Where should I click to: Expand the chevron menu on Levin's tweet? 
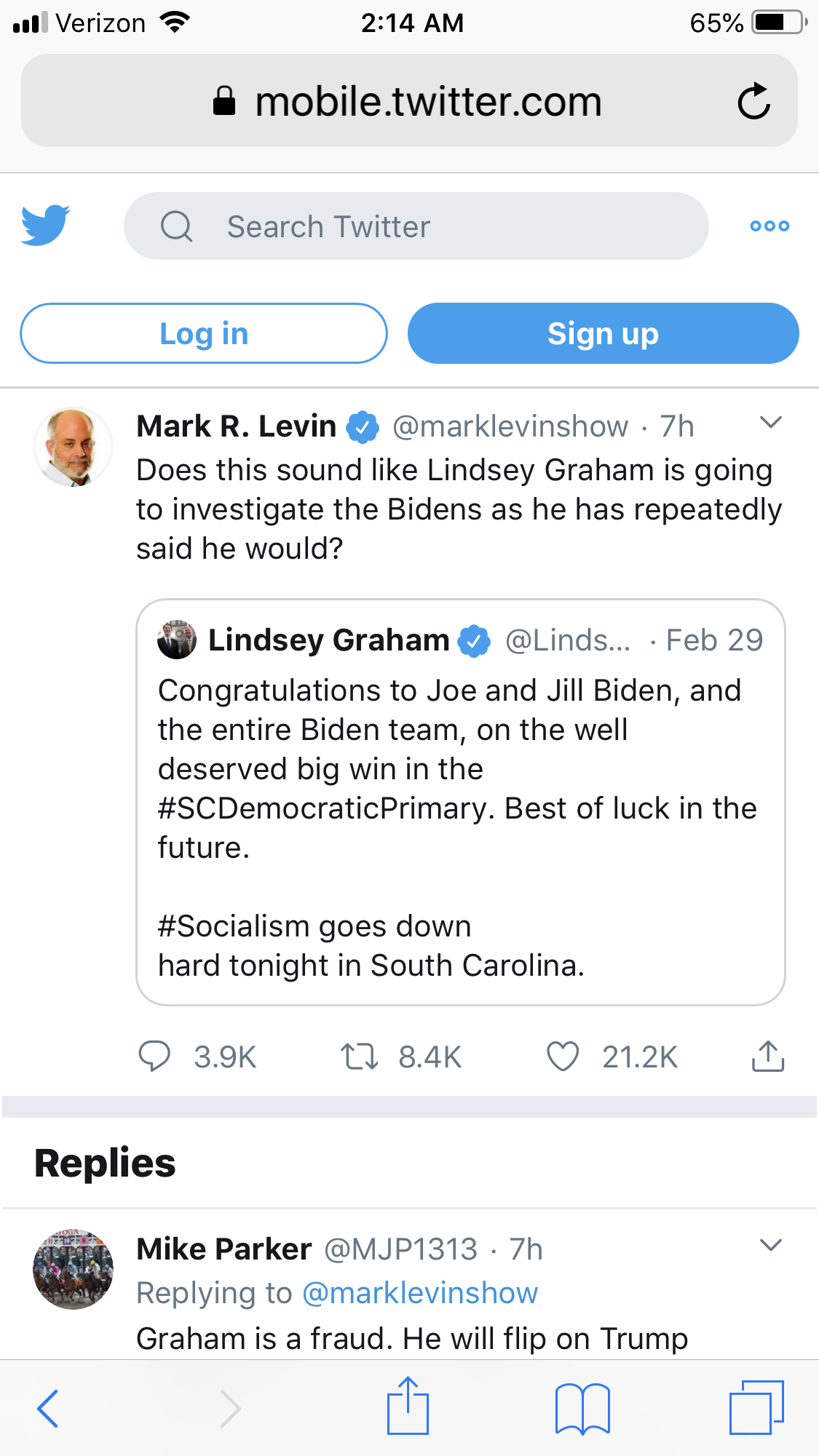point(770,423)
